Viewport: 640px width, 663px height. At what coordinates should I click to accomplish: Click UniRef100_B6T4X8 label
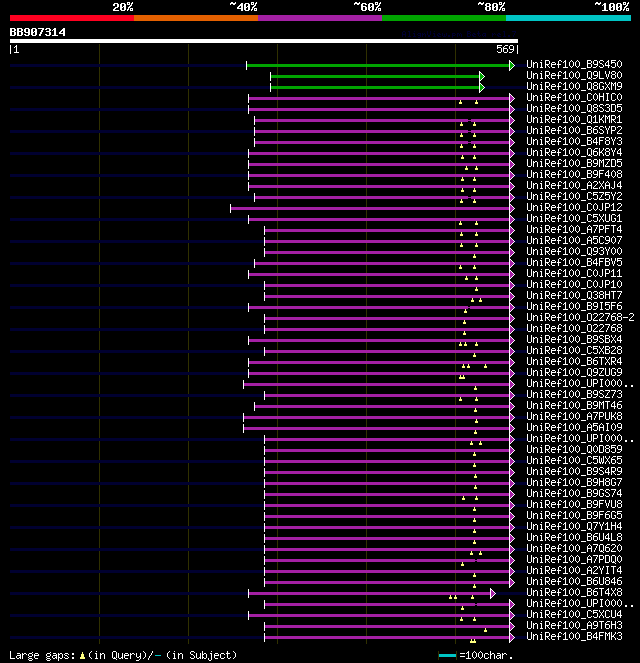[x=574, y=592]
